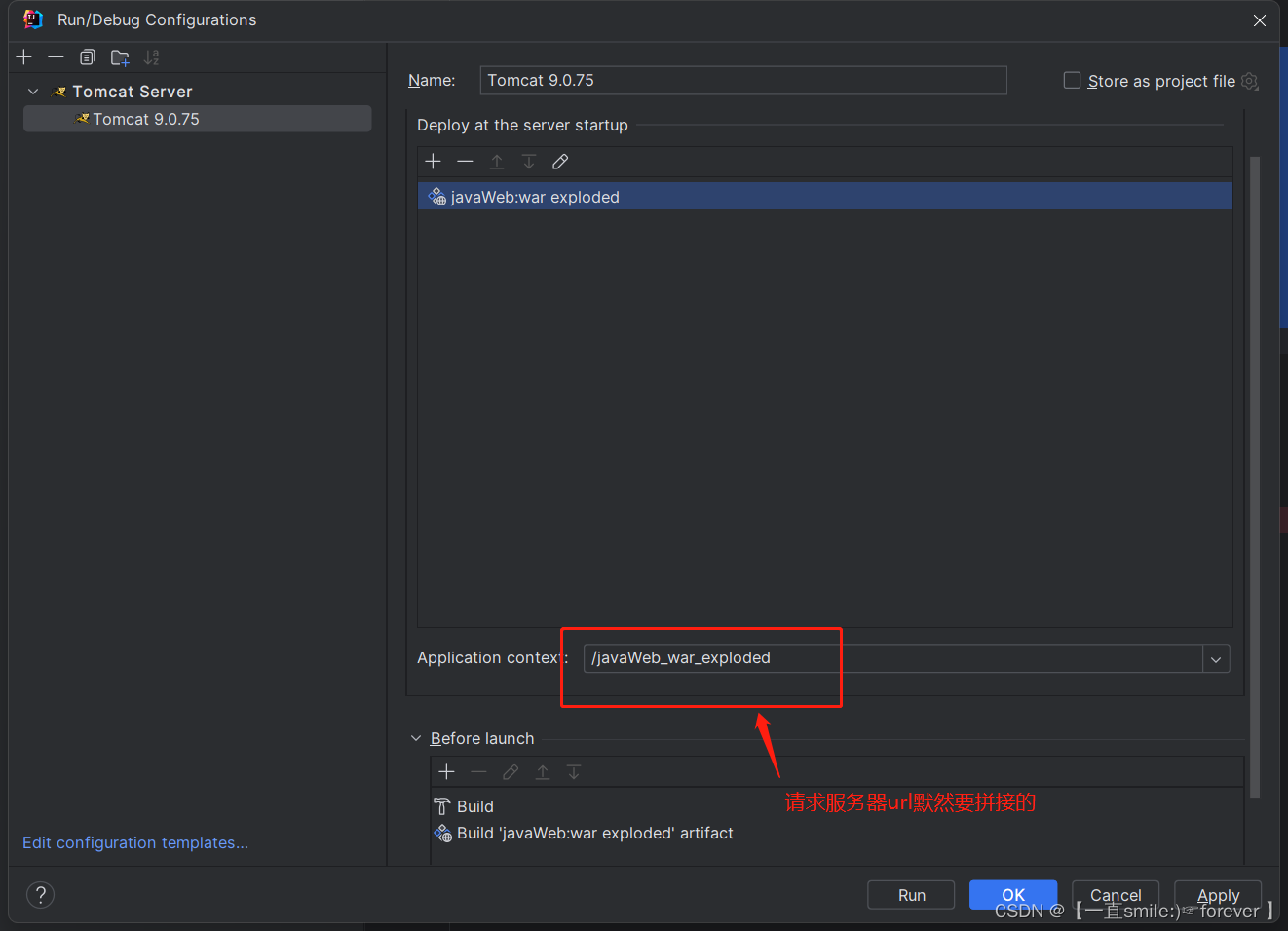Remove selected configuration with minus icon

pyautogui.click(x=56, y=57)
